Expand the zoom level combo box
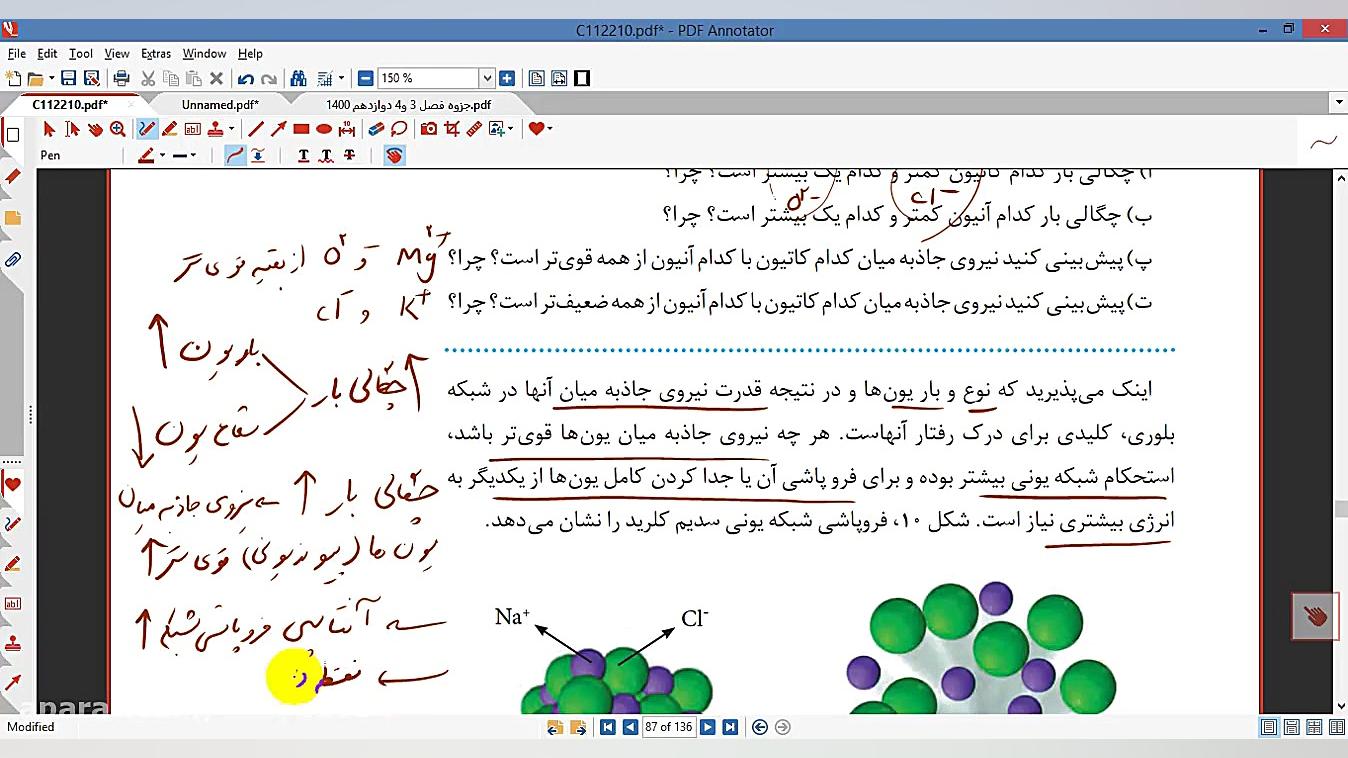The image size is (1348, 758). [x=487, y=77]
